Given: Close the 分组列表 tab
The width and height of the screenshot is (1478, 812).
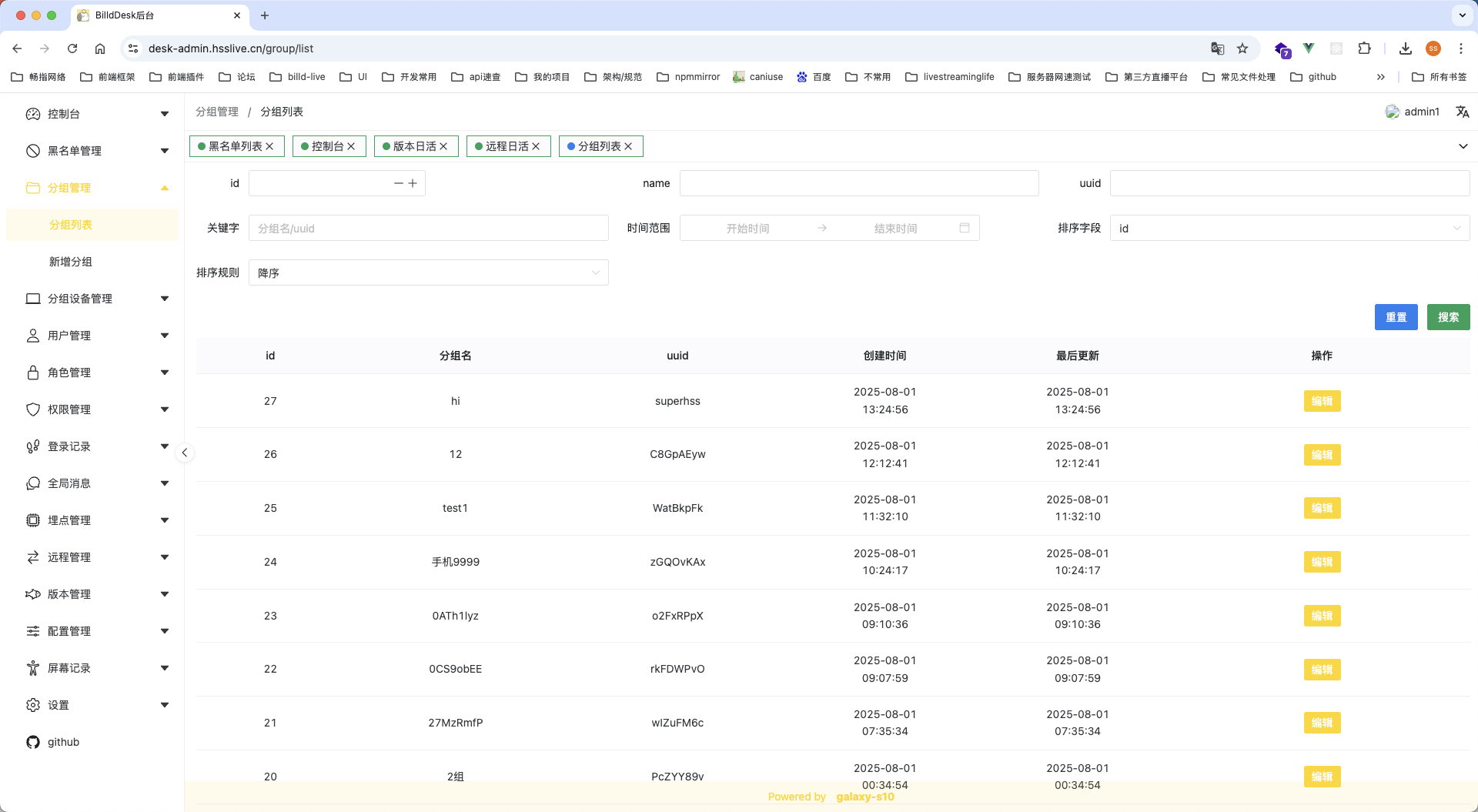Looking at the screenshot, I should [628, 146].
